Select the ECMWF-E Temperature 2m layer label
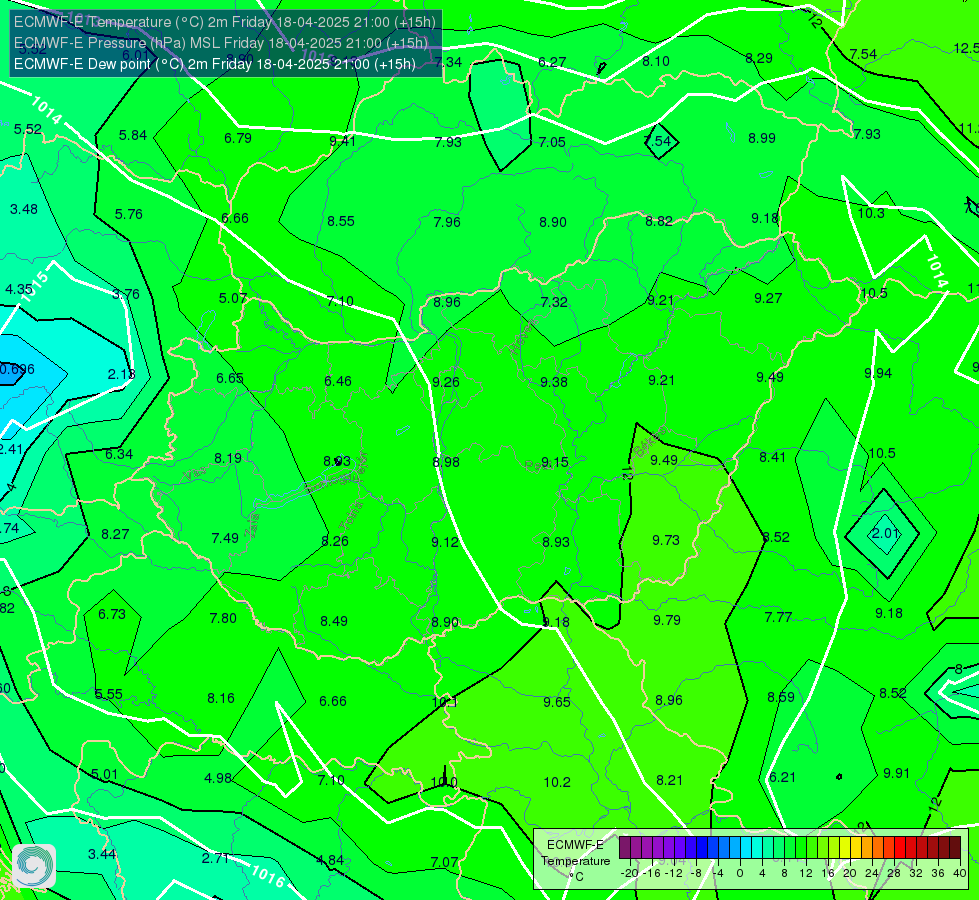 tap(225, 22)
